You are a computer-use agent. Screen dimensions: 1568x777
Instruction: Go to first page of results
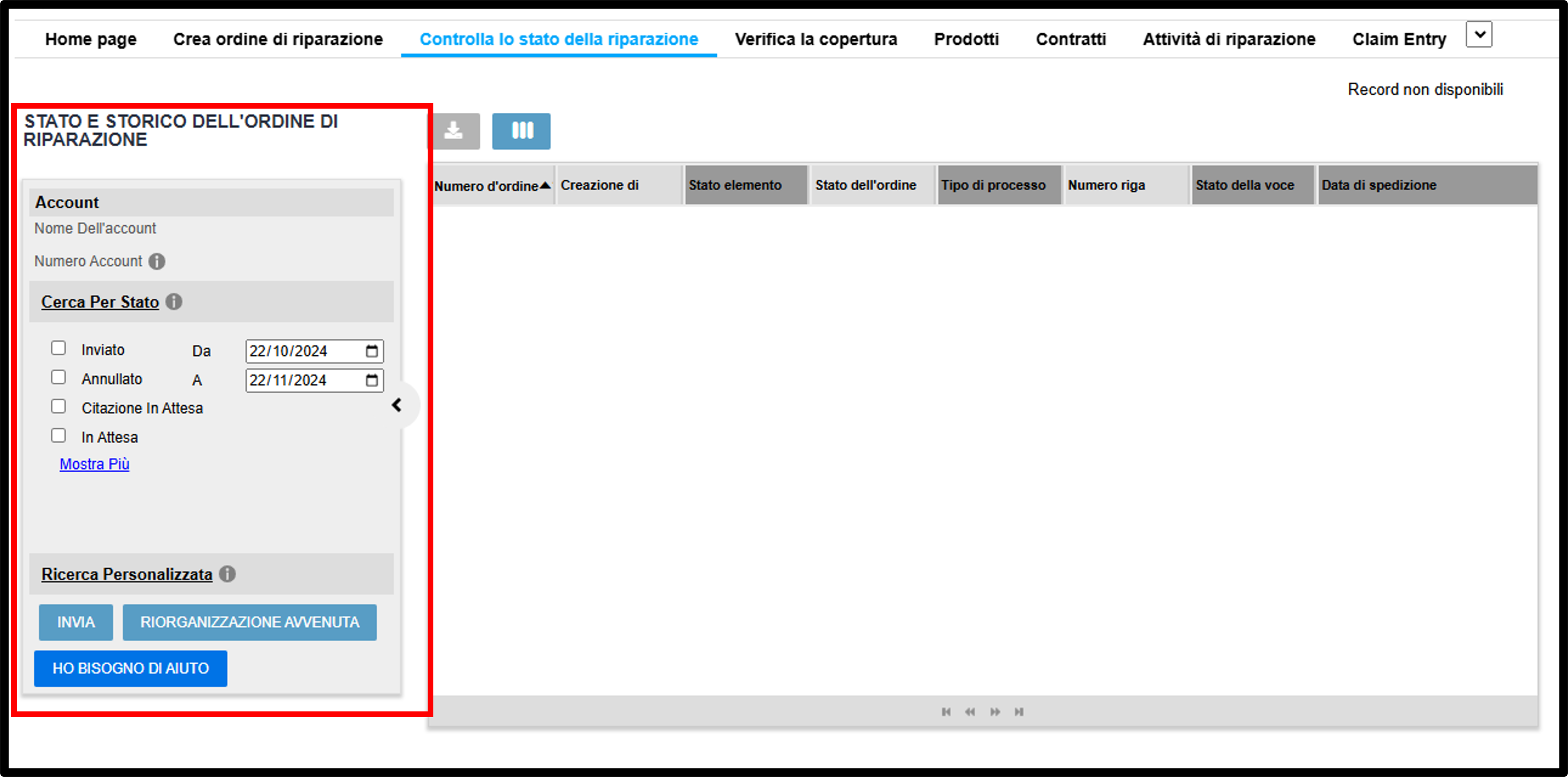click(x=946, y=711)
